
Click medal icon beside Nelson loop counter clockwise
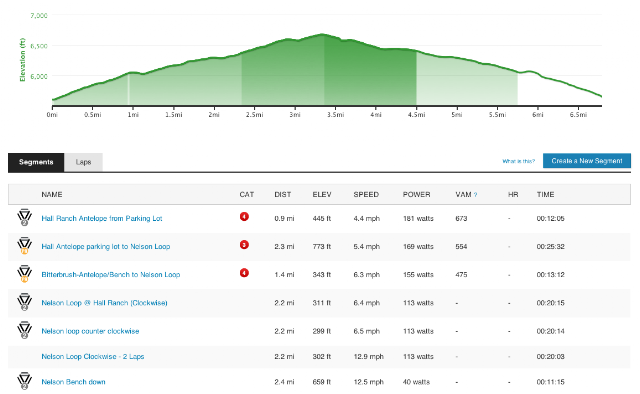coord(24,330)
